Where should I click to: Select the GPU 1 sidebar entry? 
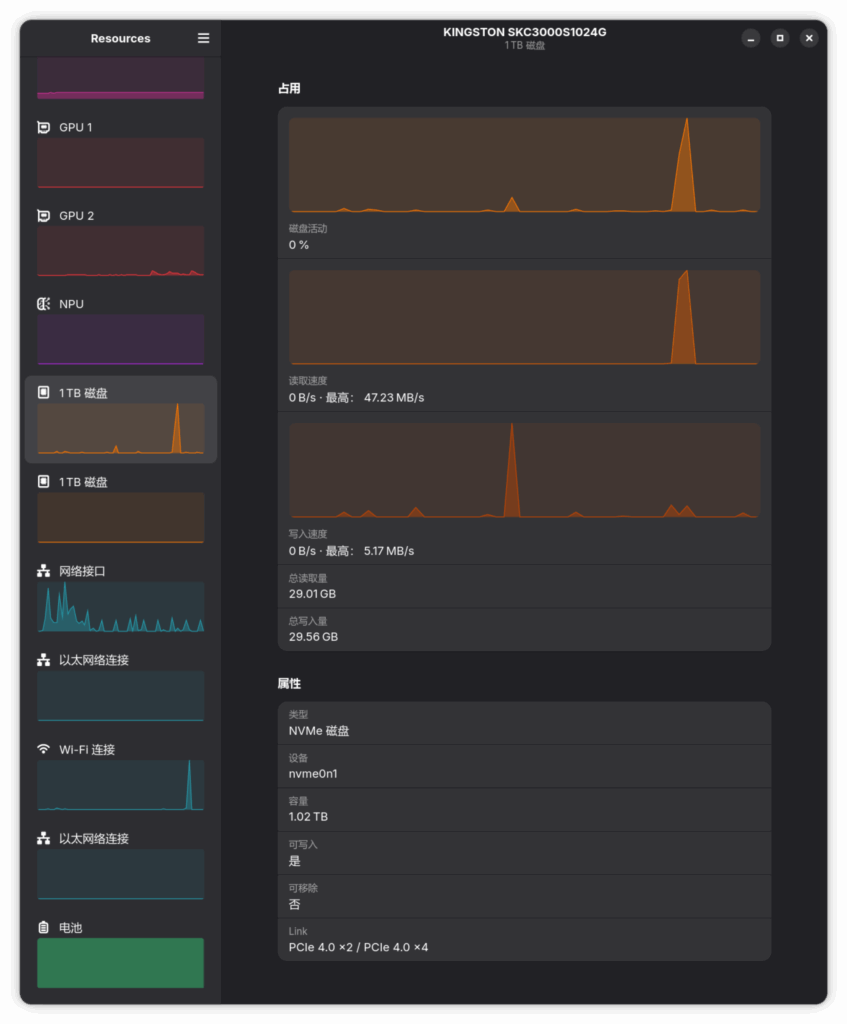[x=120, y=153]
